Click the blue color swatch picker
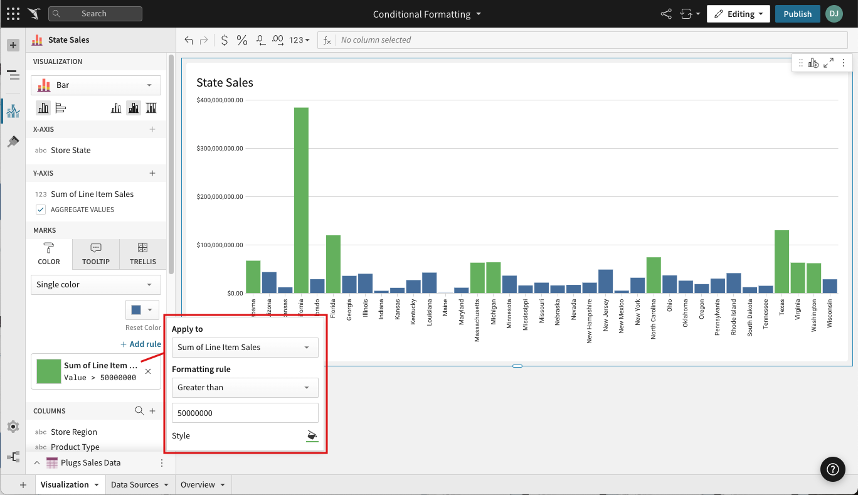Viewport: 858px width, 496px height. tap(141, 310)
